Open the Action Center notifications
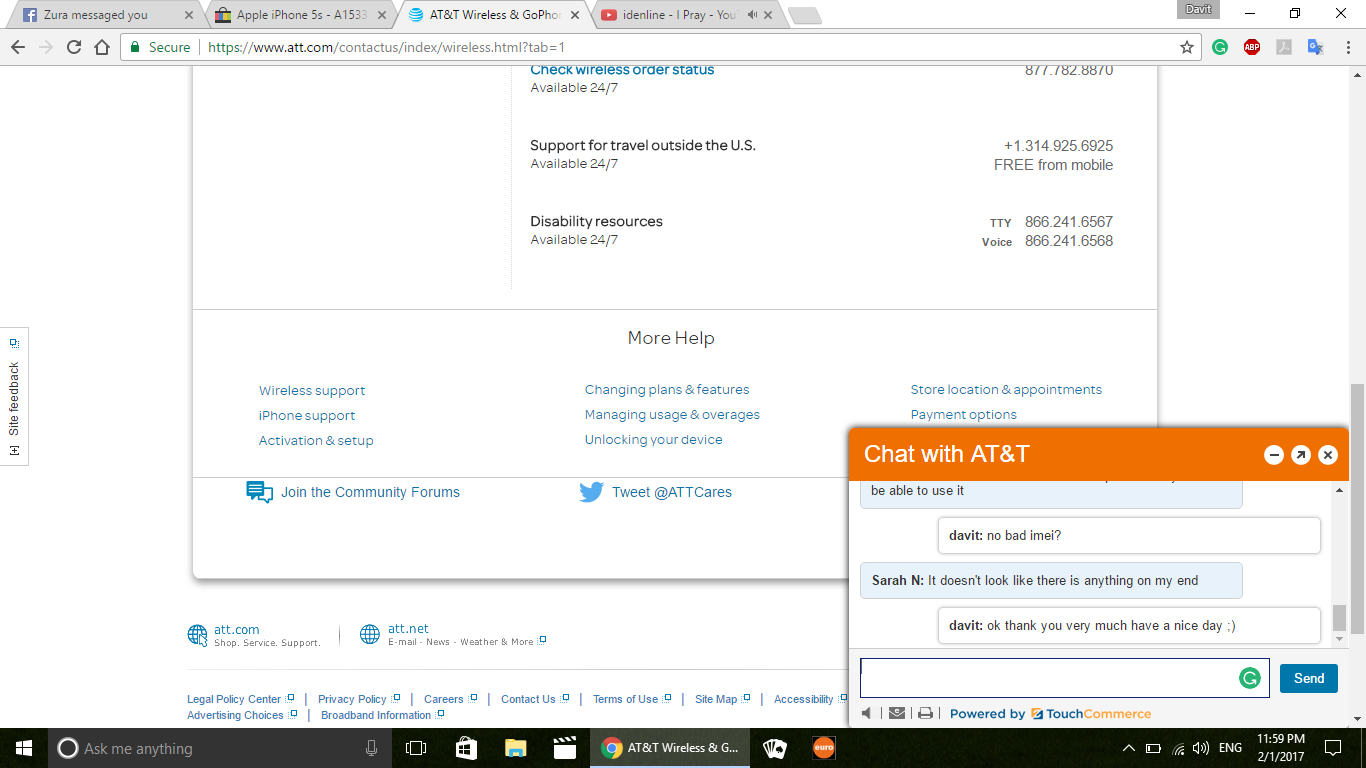Viewport: 1366px width, 768px height. point(1332,748)
